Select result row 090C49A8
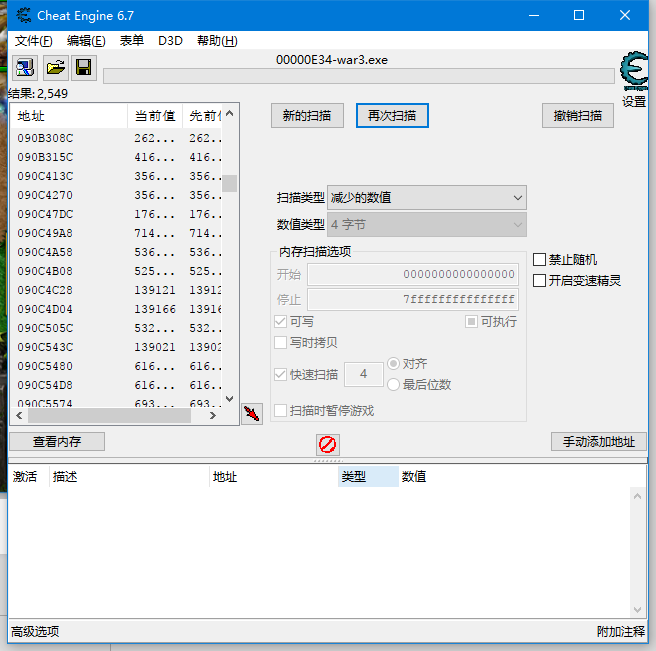 pyautogui.click(x=116, y=233)
